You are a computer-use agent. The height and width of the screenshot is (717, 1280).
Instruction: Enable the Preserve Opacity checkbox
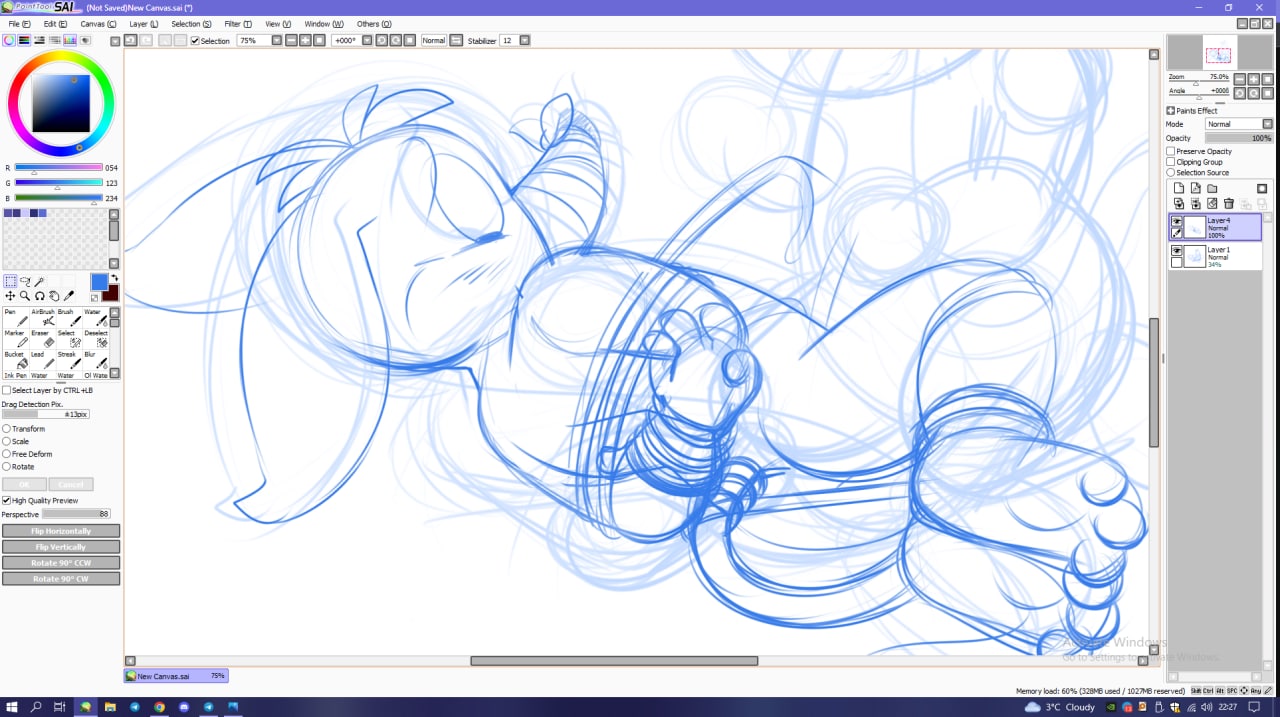(1171, 152)
